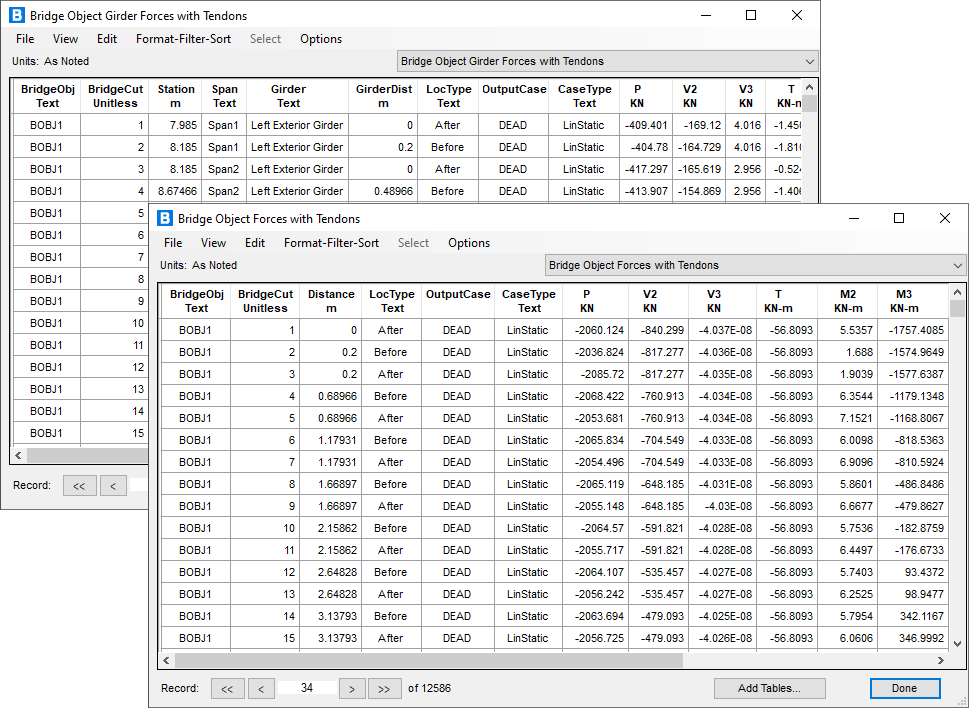Go to previous record in front window
This screenshot has width=969, height=708.
click(x=261, y=688)
